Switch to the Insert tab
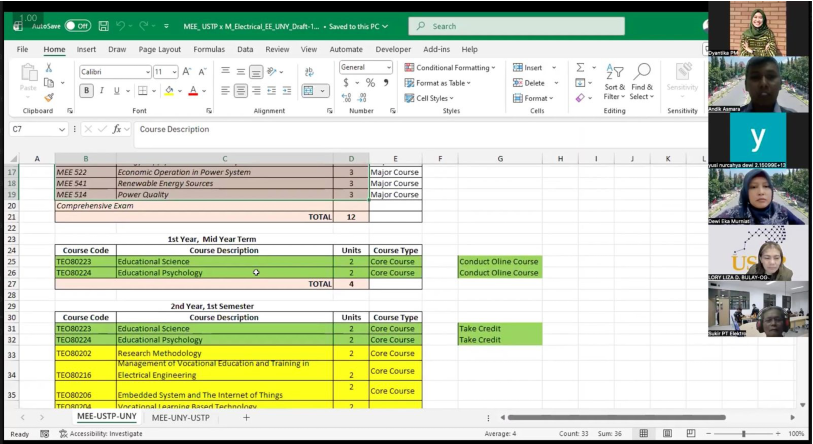Image resolution: width=813 pixels, height=444 pixels. click(x=86, y=49)
